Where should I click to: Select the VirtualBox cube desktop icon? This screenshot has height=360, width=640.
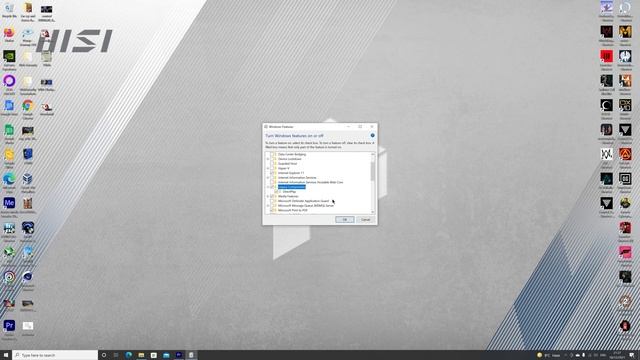(x=28, y=182)
